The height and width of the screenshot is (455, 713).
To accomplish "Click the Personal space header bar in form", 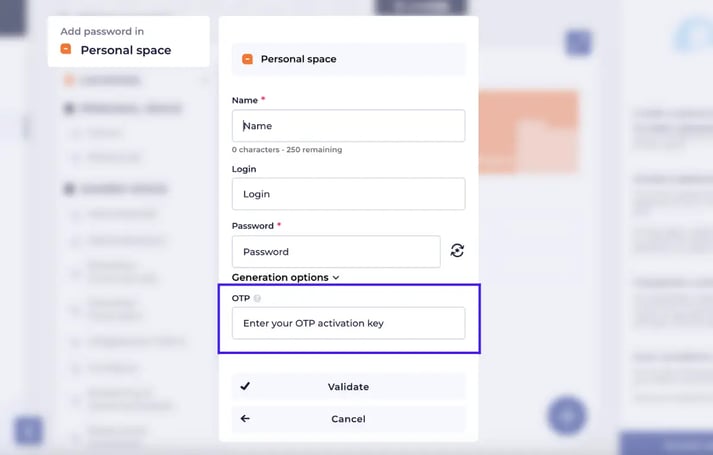I will coord(348,59).
